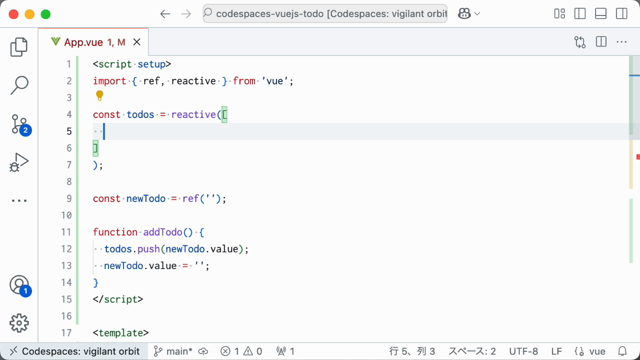Select the UTF-8 encoding indicator
Image resolution: width=640 pixels, height=360 pixels.
click(x=523, y=351)
